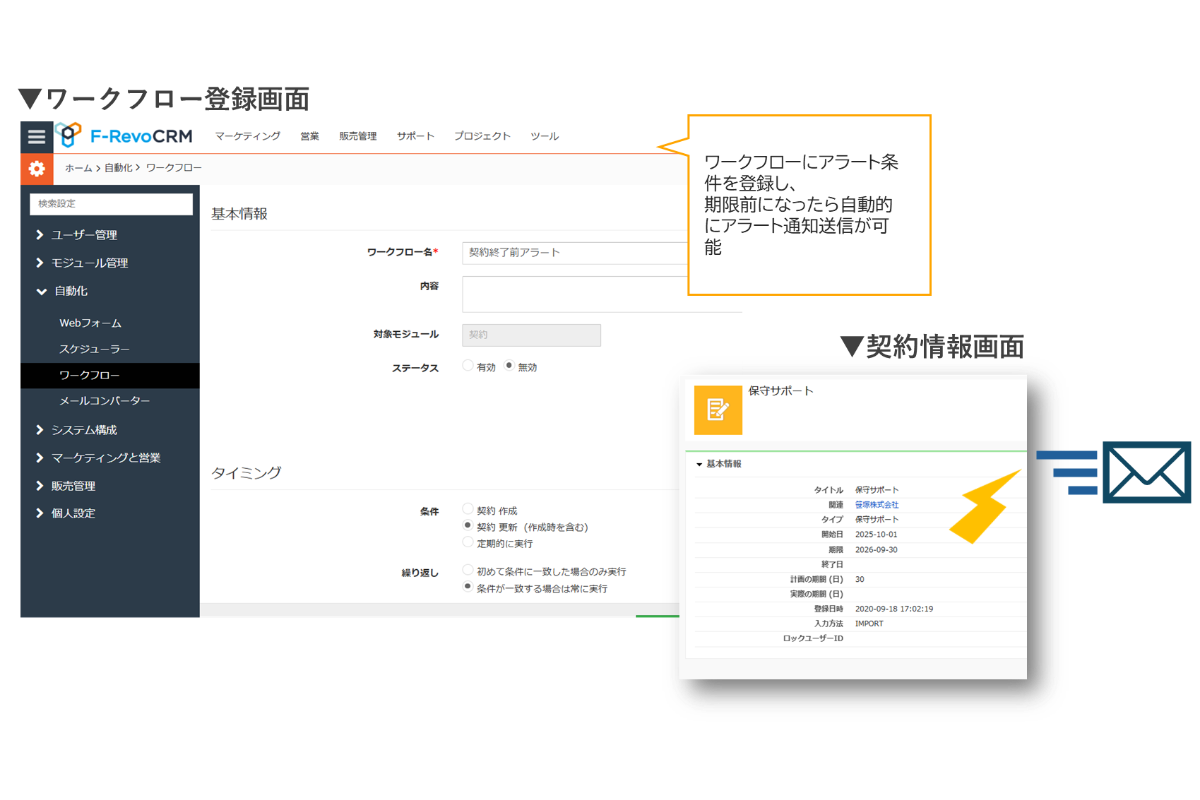Click the orange contract record icon on 保守サポート

pos(717,410)
